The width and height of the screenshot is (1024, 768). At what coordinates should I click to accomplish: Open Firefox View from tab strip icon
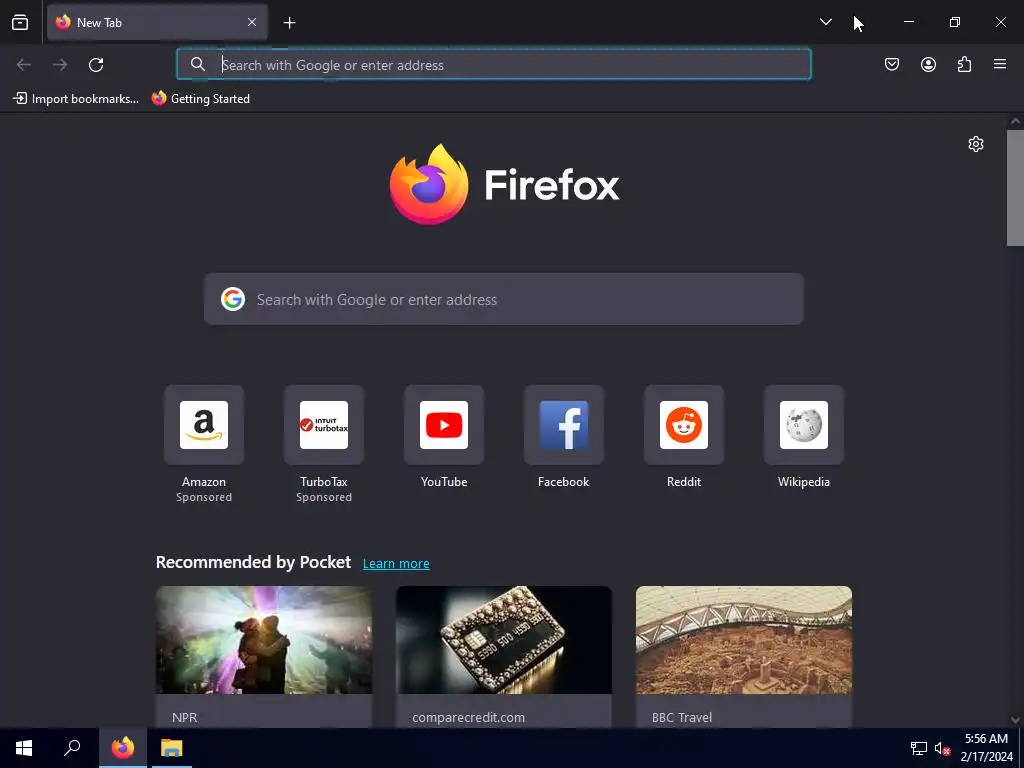pyautogui.click(x=20, y=23)
